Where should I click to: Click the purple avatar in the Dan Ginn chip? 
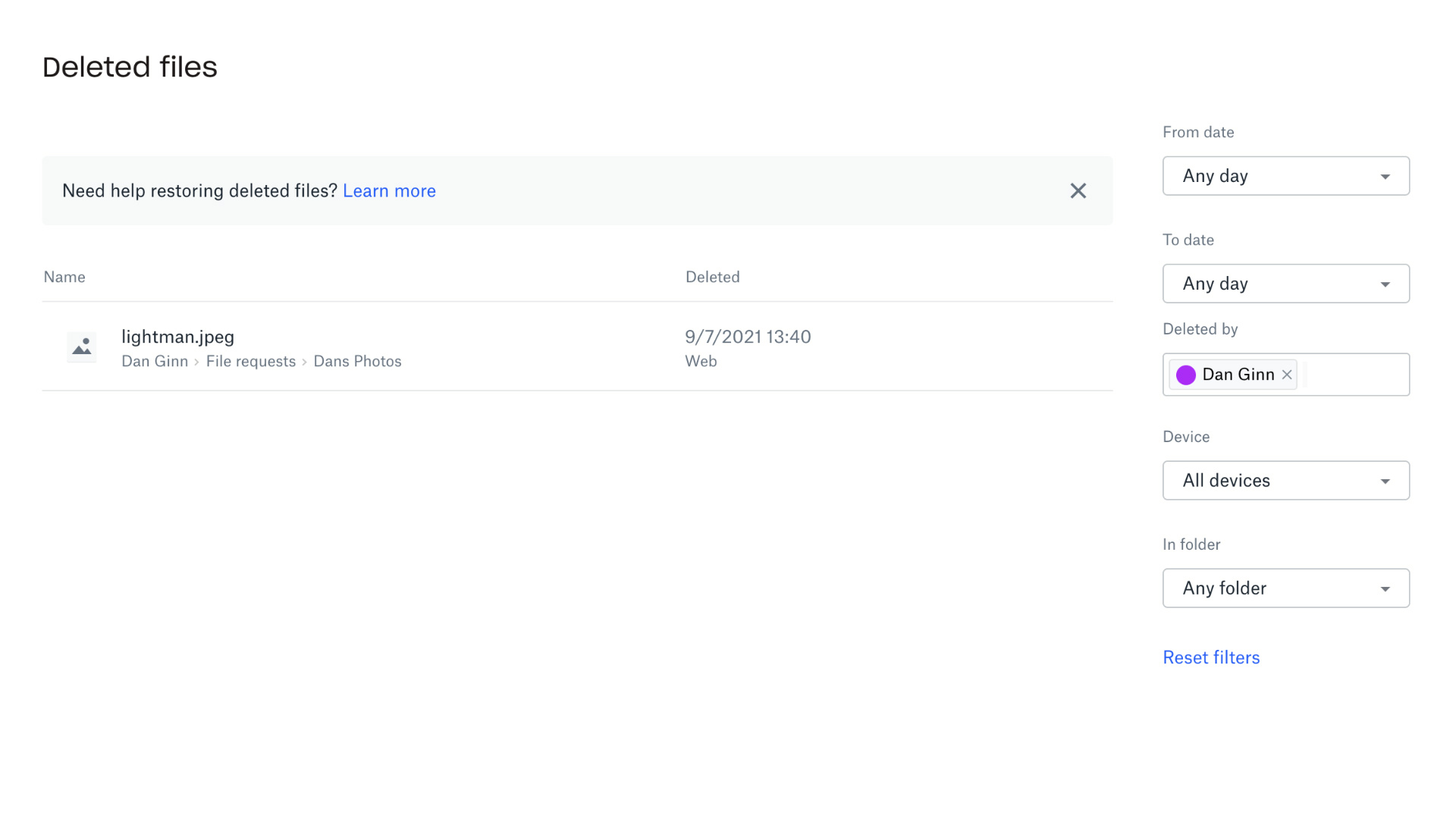[x=1185, y=374]
